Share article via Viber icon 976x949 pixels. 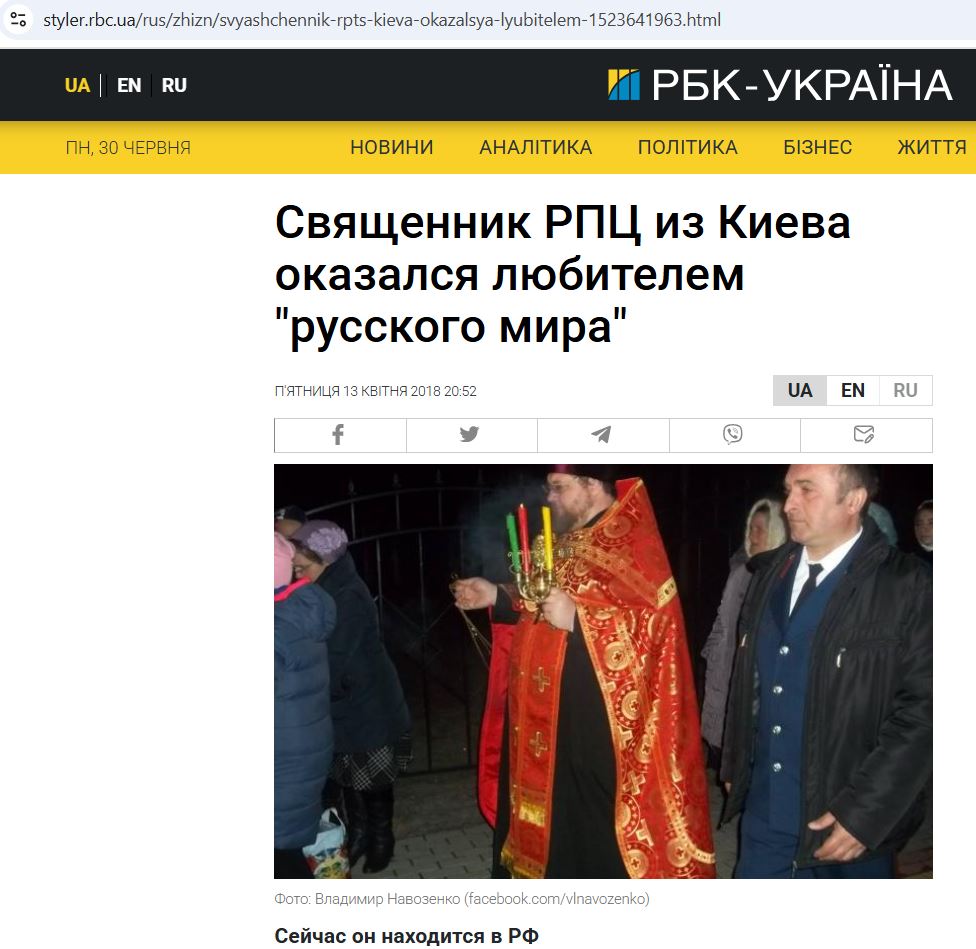pos(734,435)
